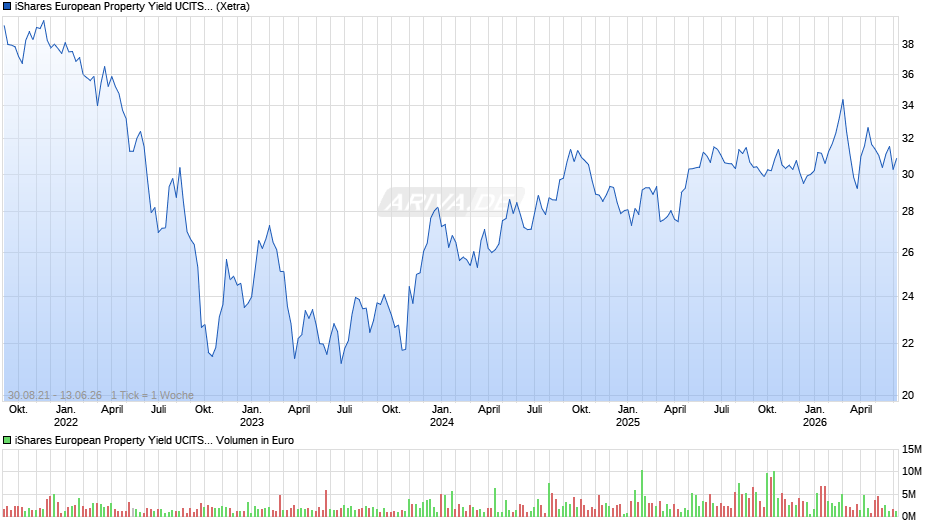940x526 pixels.
Task: Click the tallest green volume bar in early 2025
Action: tap(641, 493)
